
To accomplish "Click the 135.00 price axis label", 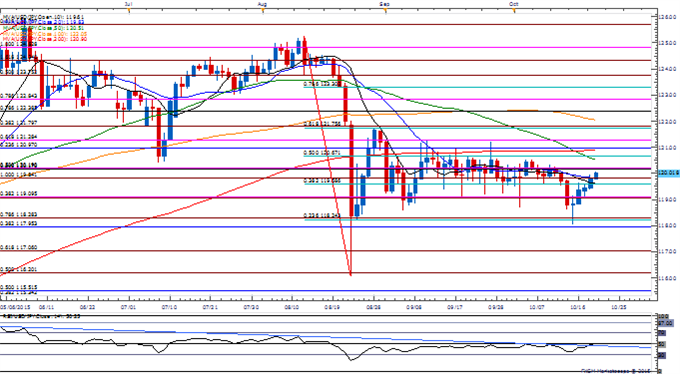I will pos(668,43).
